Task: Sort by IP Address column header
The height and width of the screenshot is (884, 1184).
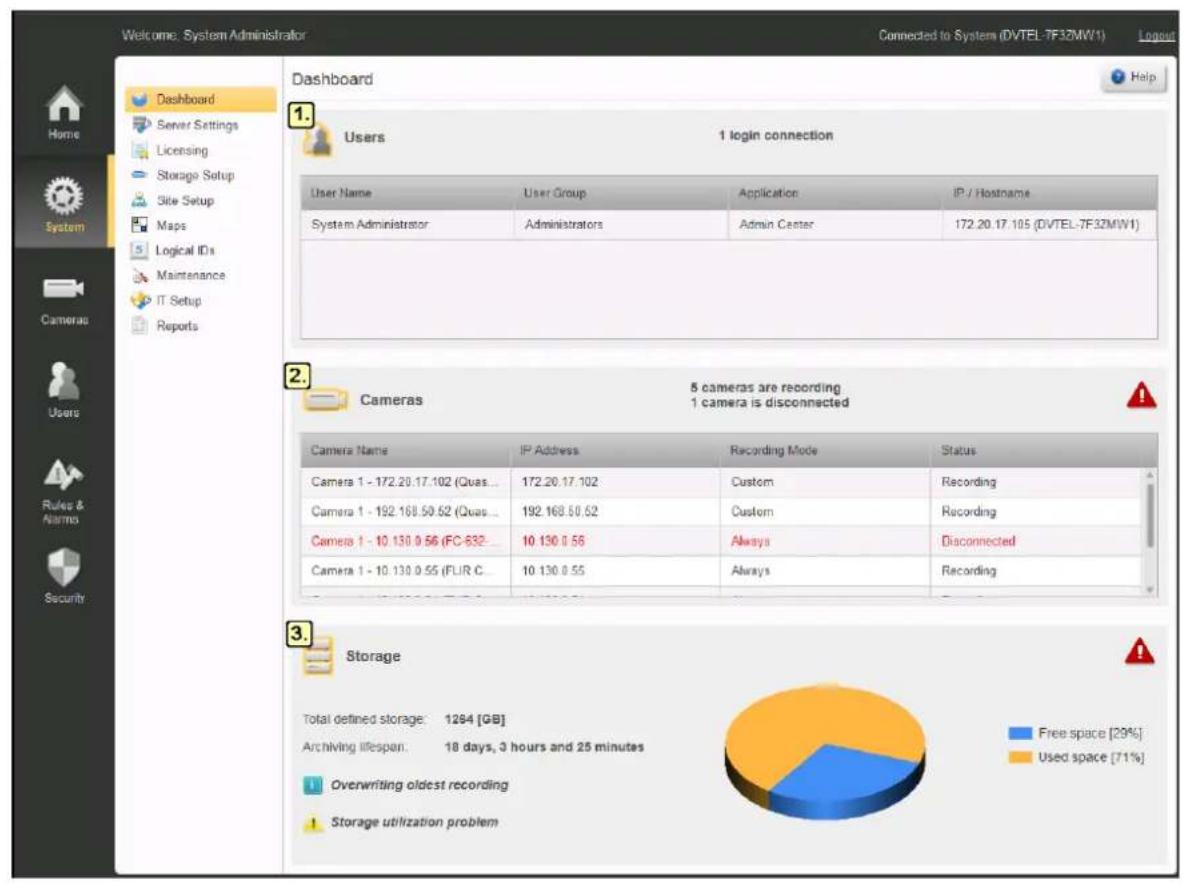Action: 615,451
